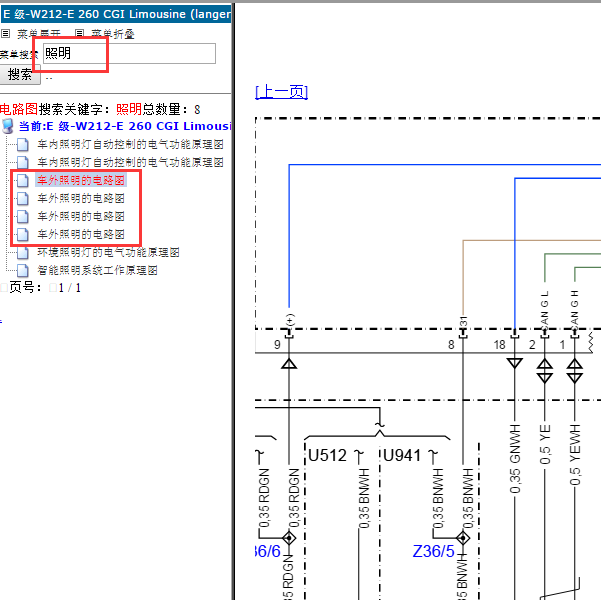The height and width of the screenshot is (600, 601).
Task: Click the Z36/5 connector link in diagram
Action: tap(433, 551)
